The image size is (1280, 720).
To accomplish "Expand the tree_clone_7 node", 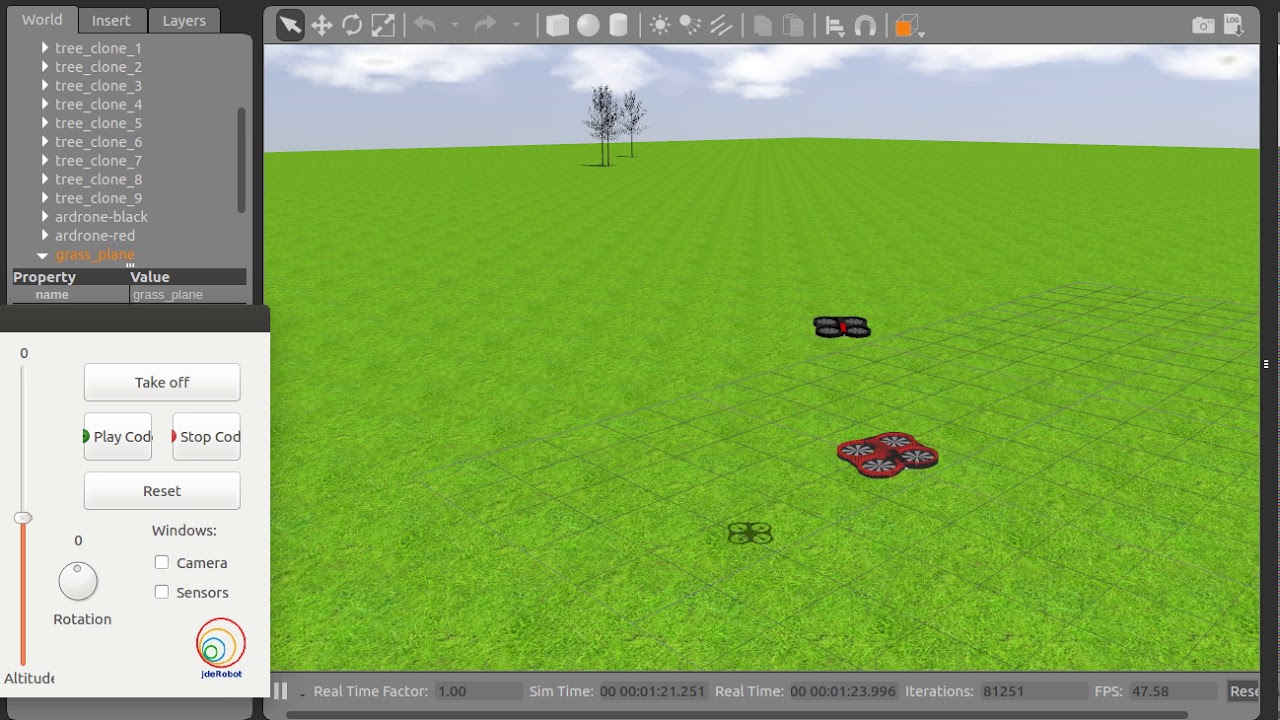I will [45, 161].
